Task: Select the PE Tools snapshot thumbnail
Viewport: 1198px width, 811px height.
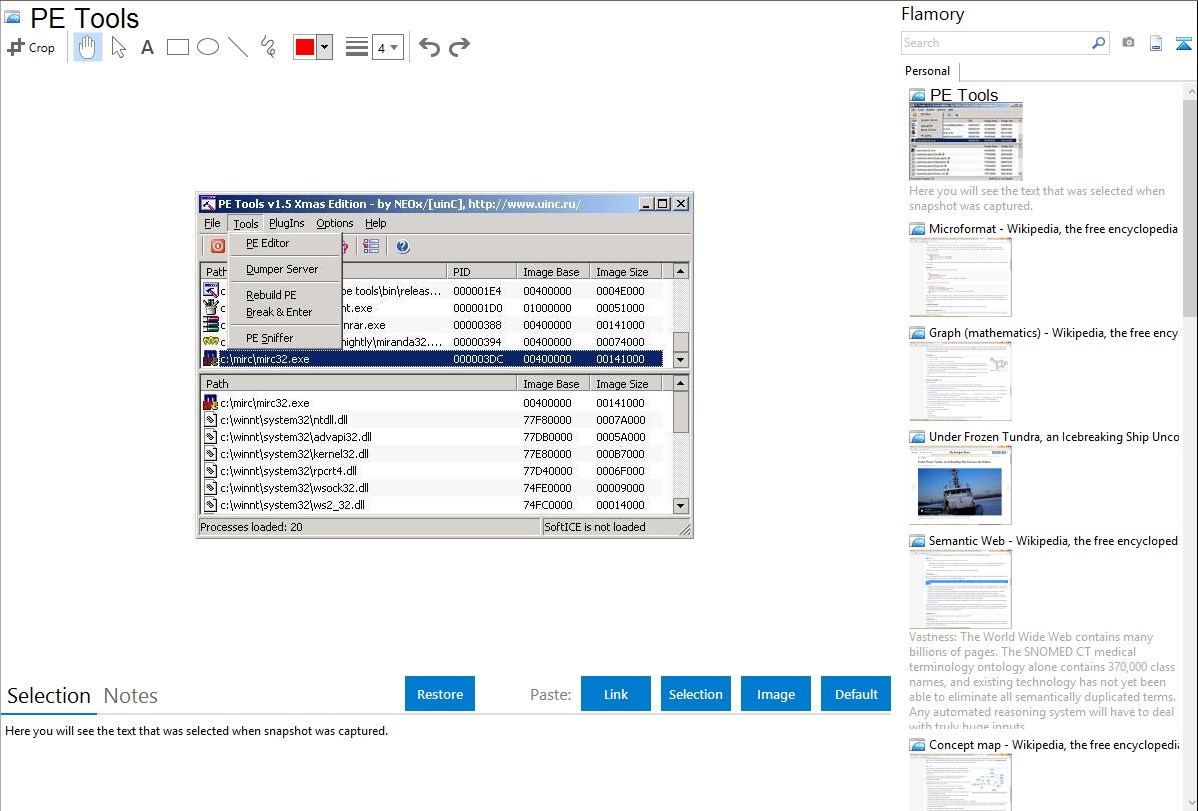Action: tap(966, 142)
